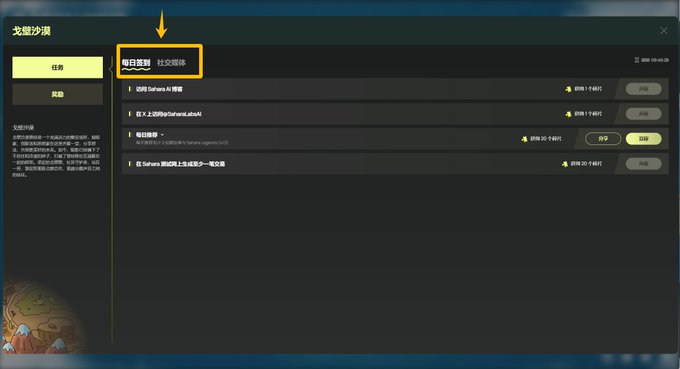Click the shard icon on the Sahara AI 博客 row
Screen dimensions: 680x369
point(568,89)
